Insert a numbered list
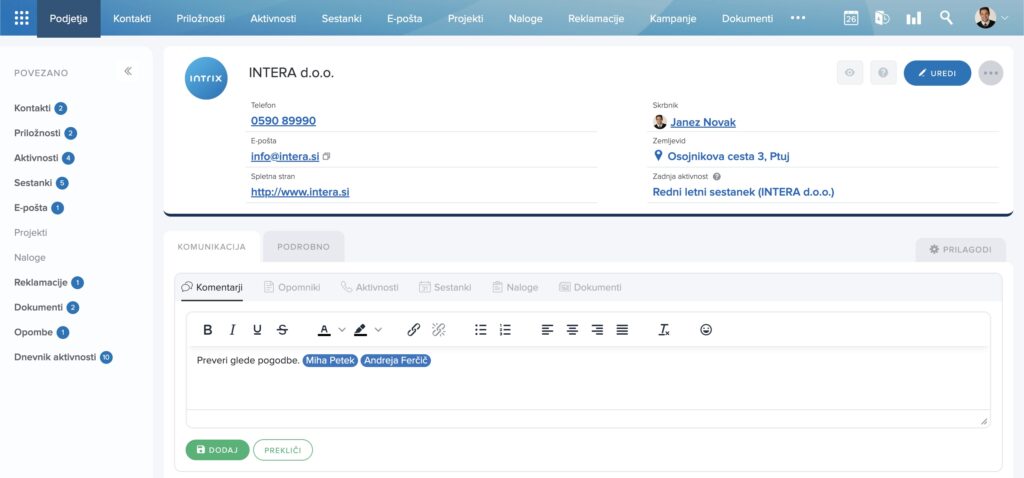The image size is (1024, 478). coord(505,330)
